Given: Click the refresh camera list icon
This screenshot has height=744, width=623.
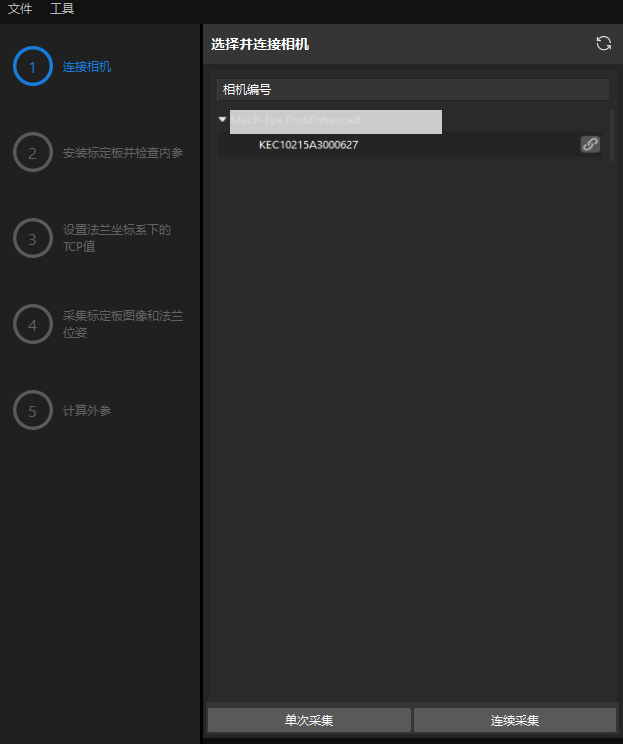Looking at the screenshot, I should 604,43.
